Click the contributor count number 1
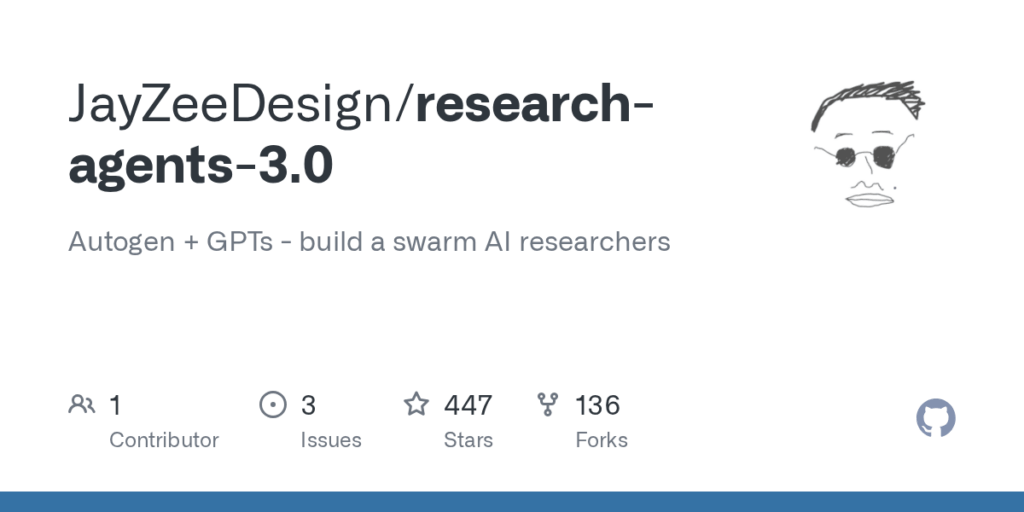 pyautogui.click(x=115, y=406)
